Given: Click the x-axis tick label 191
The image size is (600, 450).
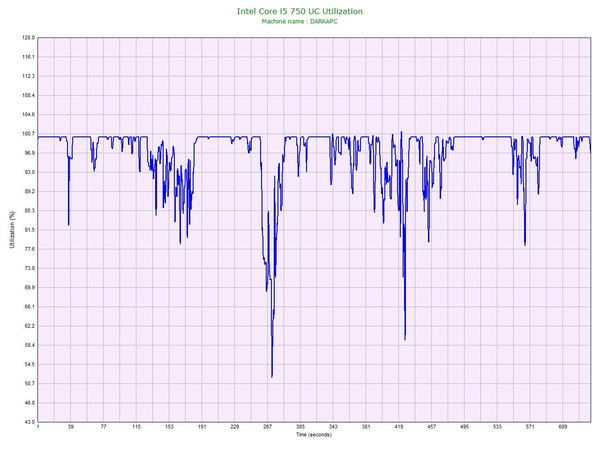Looking at the screenshot, I should (202, 427).
